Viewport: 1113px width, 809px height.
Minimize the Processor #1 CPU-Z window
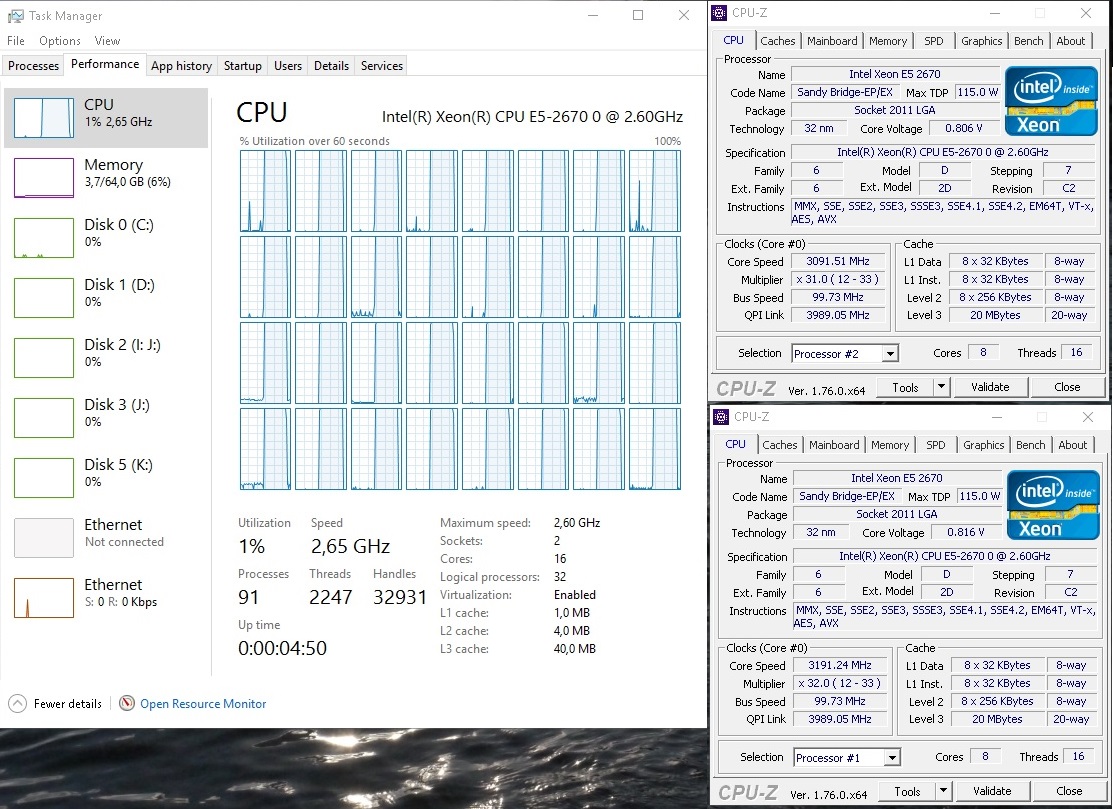click(x=997, y=417)
